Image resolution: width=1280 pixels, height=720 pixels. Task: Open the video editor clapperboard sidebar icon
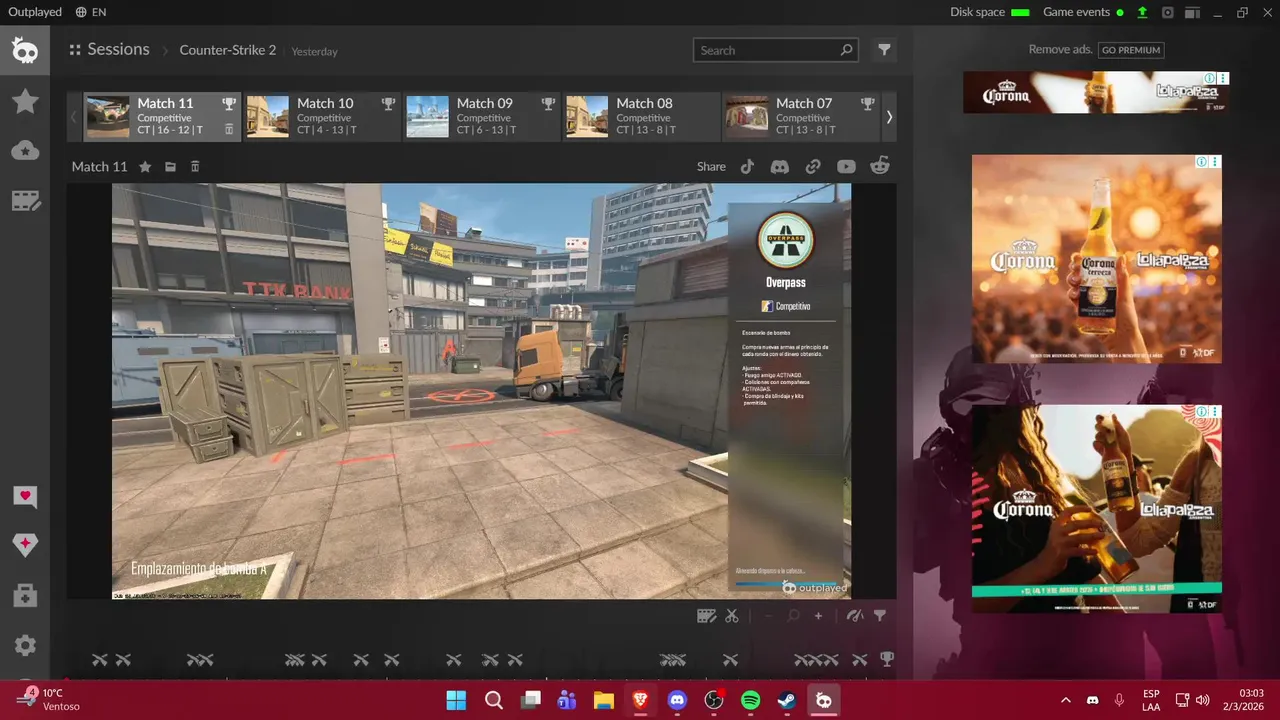(26, 201)
